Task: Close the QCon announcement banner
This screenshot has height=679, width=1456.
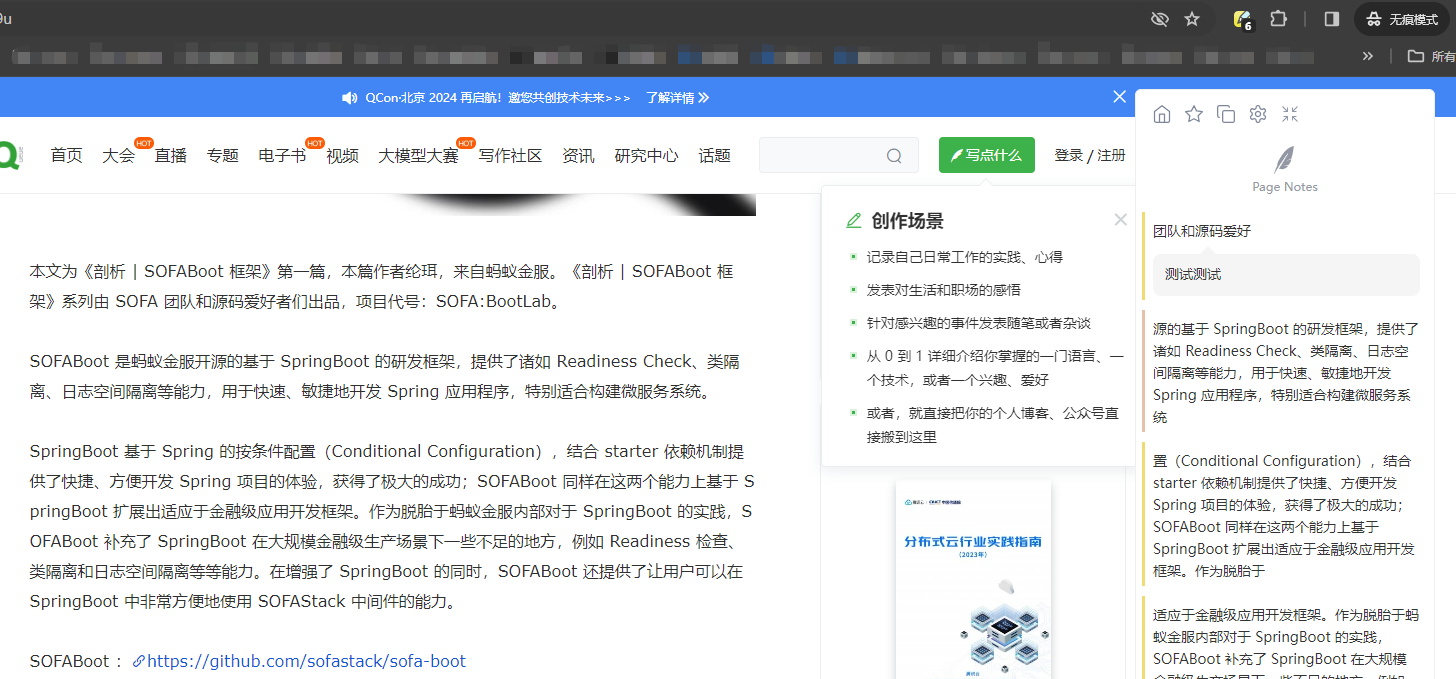Action: pos(1120,97)
